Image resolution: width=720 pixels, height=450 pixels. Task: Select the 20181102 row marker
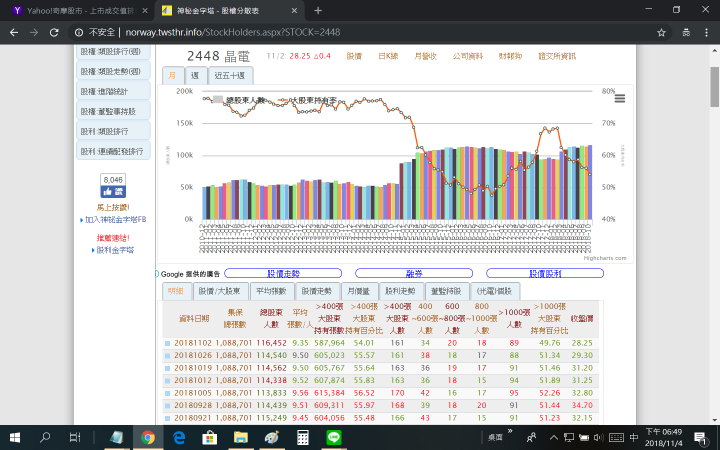tap(168, 343)
